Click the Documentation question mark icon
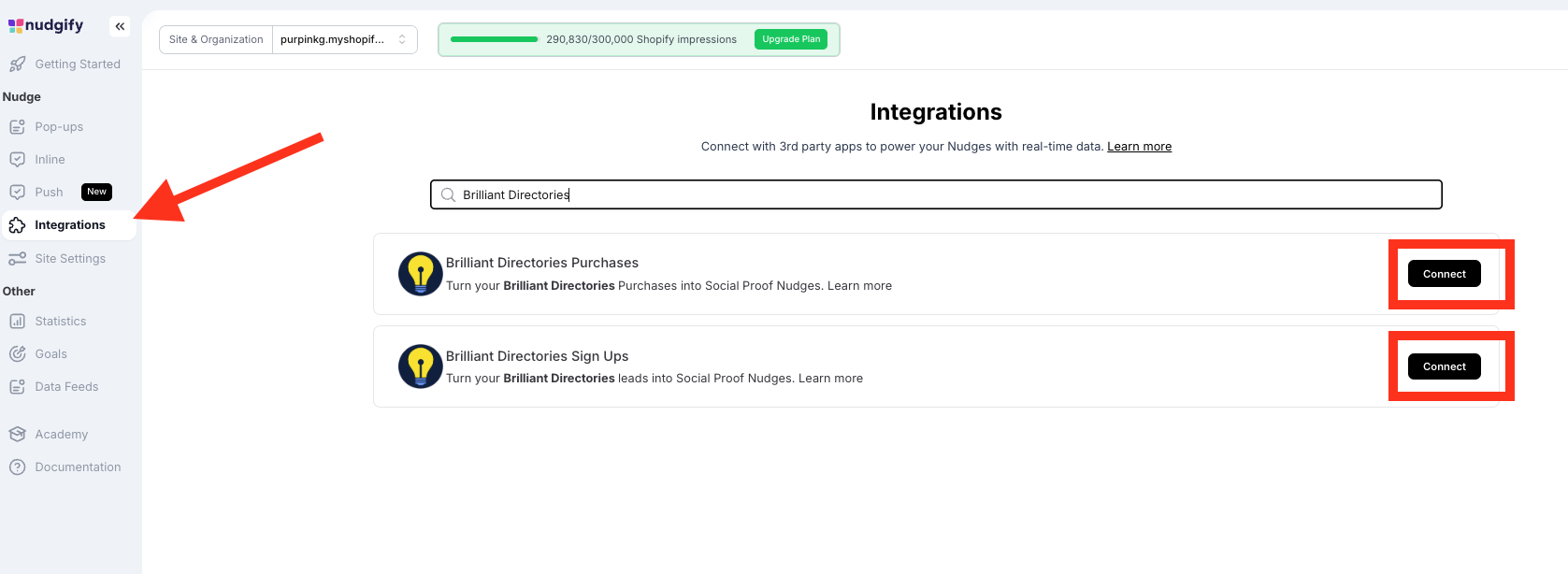1568x574 pixels. point(17,466)
